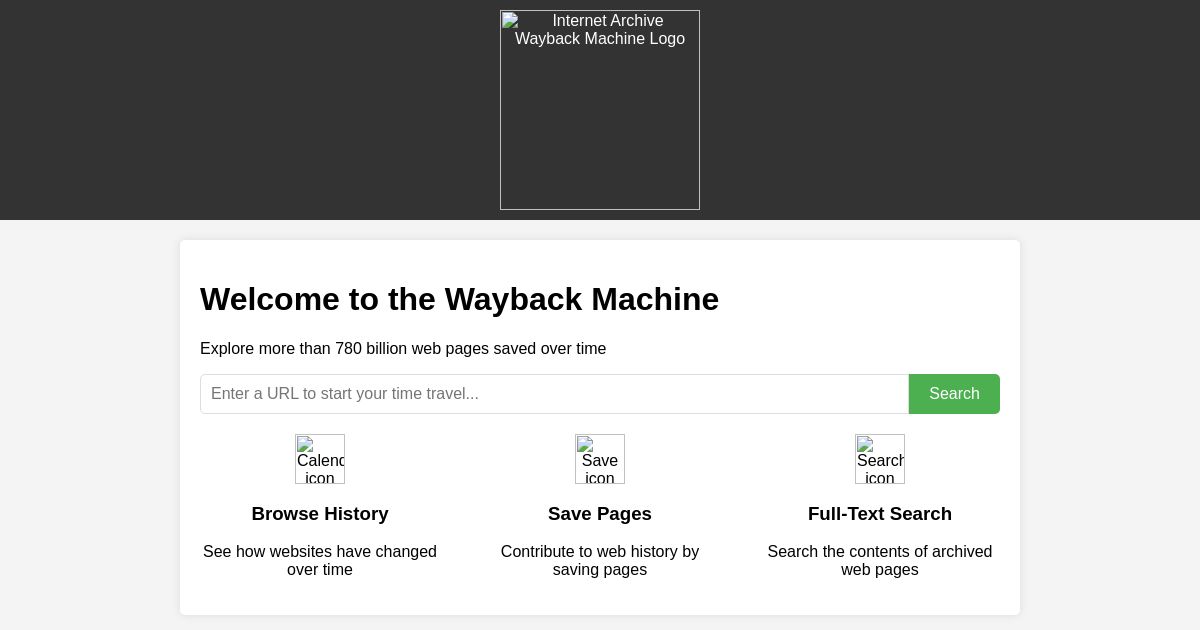Select the Save Pages heading

600,514
